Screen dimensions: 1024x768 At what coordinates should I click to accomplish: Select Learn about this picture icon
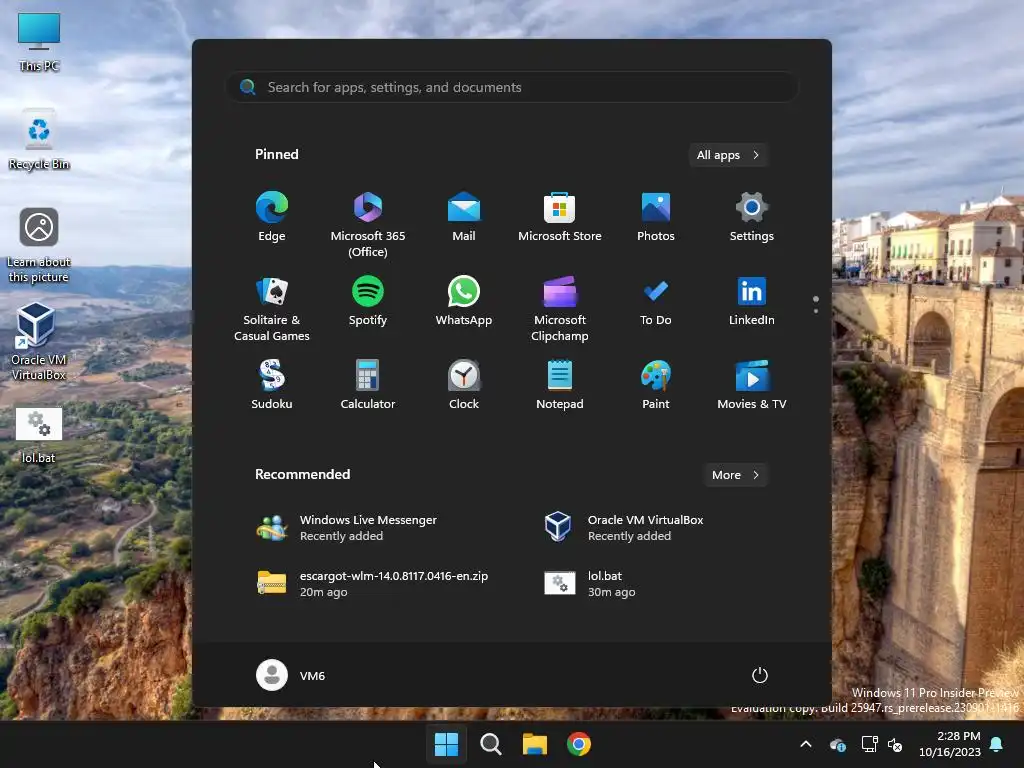(x=39, y=245)
